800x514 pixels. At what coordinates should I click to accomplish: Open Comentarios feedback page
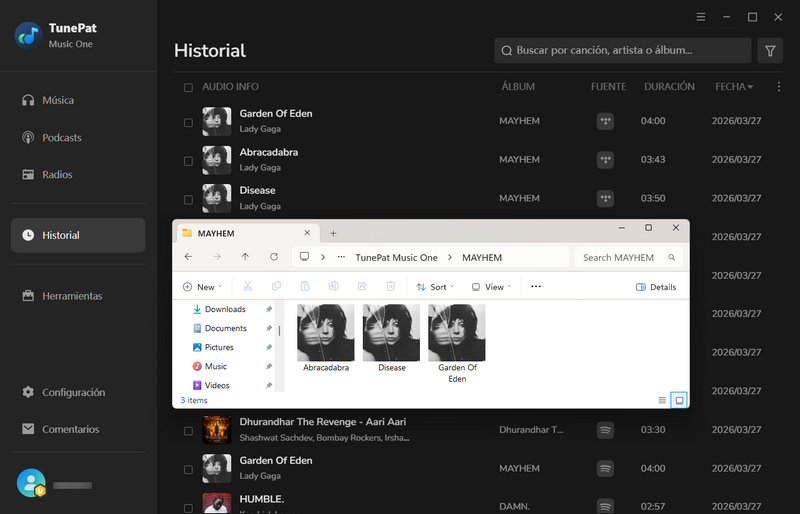pyautogui.click(x=60, y=429)
